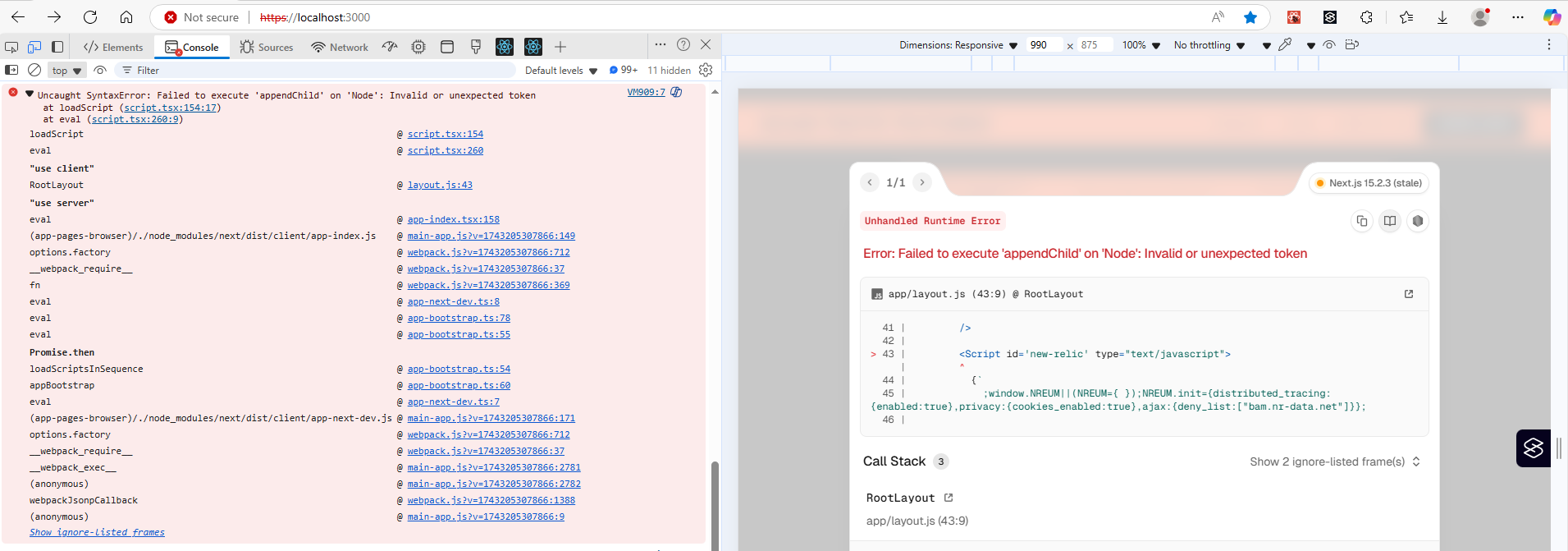Open Default levels dropdown

[x=561, y=71]
